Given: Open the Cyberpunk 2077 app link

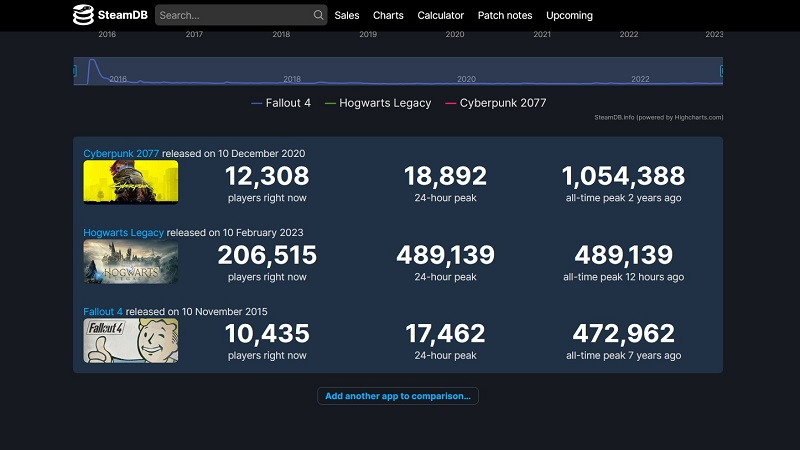Looking at the screenshot, I should [121, 154].
